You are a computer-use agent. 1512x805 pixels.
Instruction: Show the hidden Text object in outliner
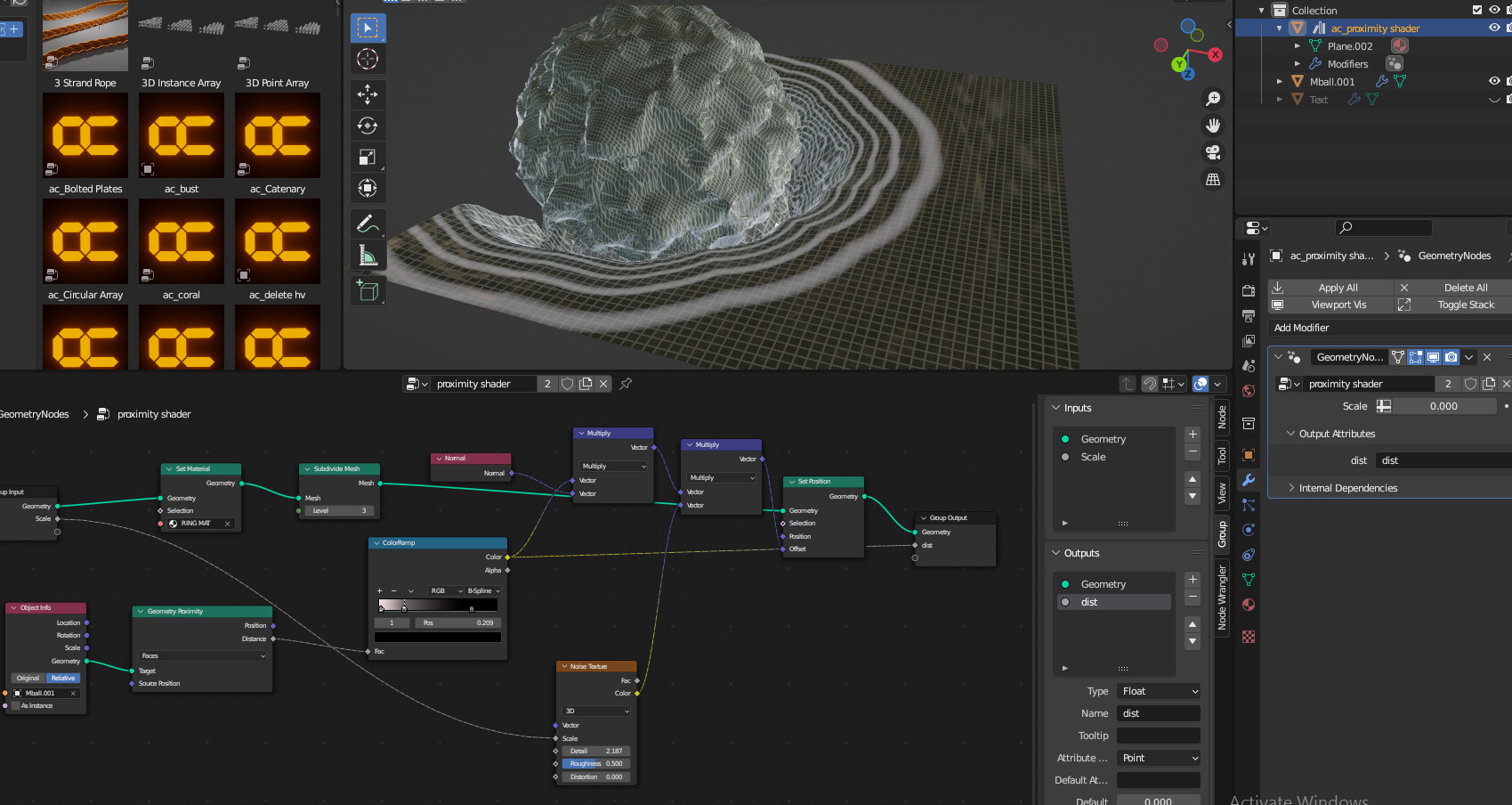click(x=1494, y=99)
